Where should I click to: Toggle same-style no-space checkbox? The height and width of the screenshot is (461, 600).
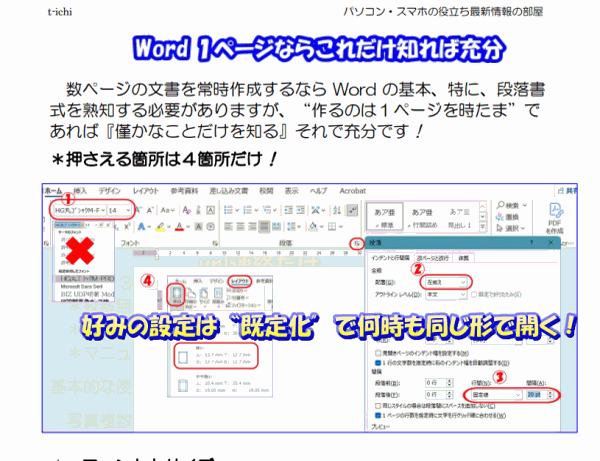[378, 406]
